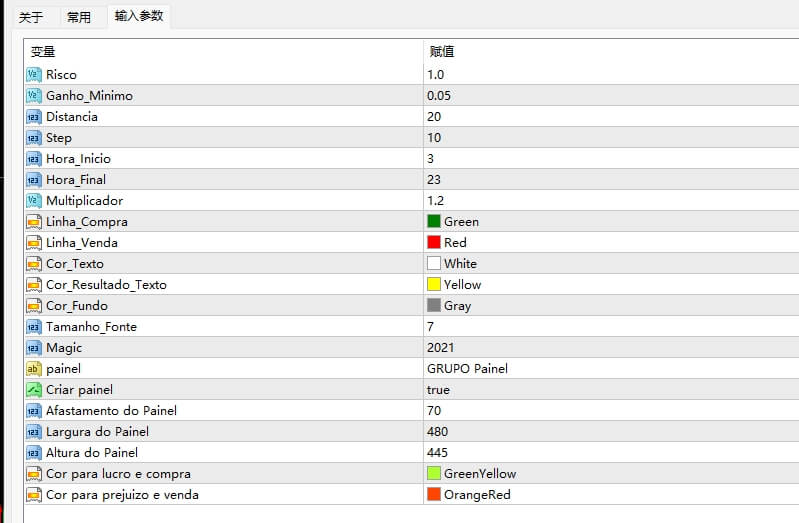
Task: Click the icon beside Multiplicador
Action: pyautogui.click(x=33, y=201)
